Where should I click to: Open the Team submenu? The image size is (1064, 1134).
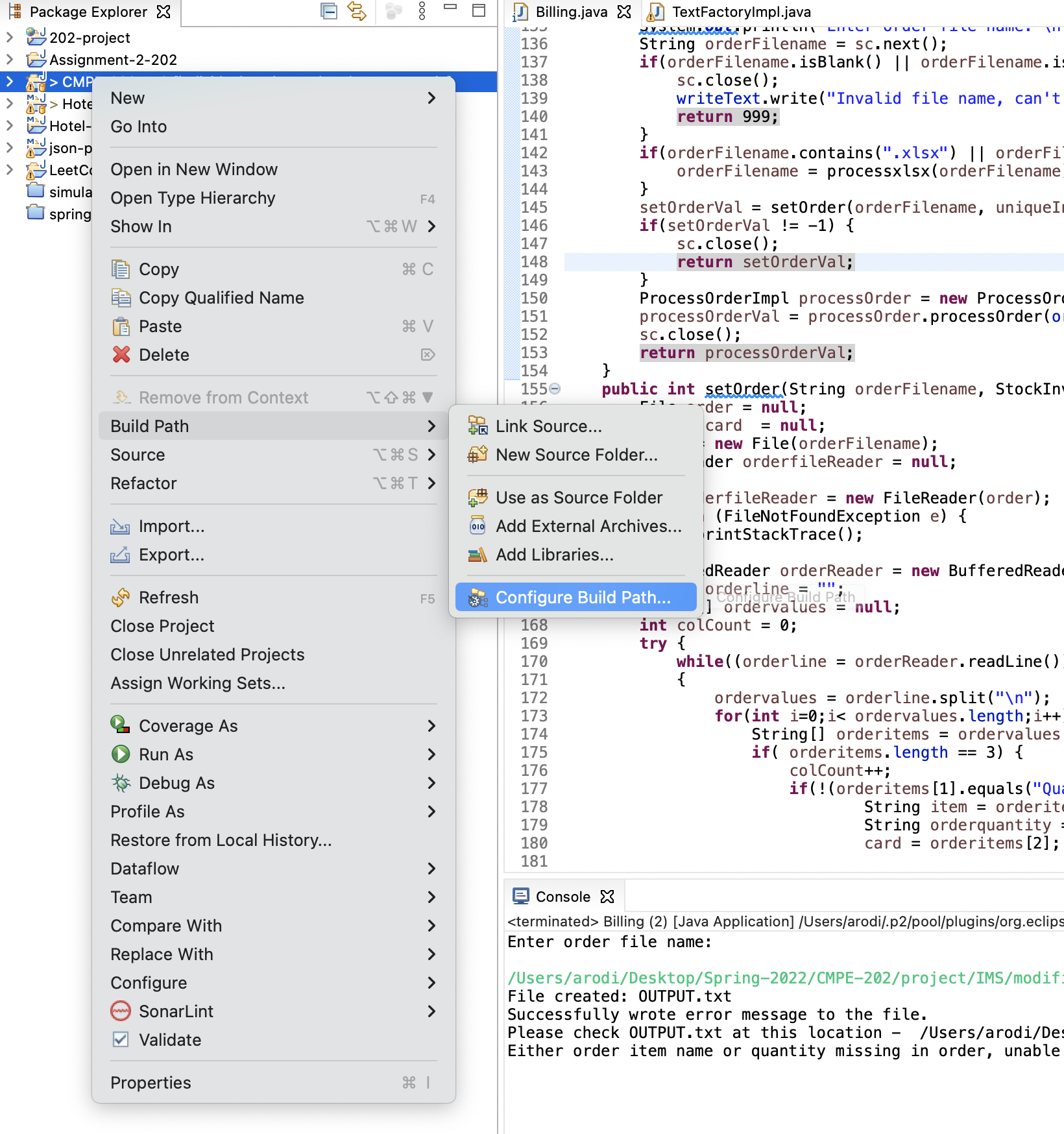click(273, 897)
